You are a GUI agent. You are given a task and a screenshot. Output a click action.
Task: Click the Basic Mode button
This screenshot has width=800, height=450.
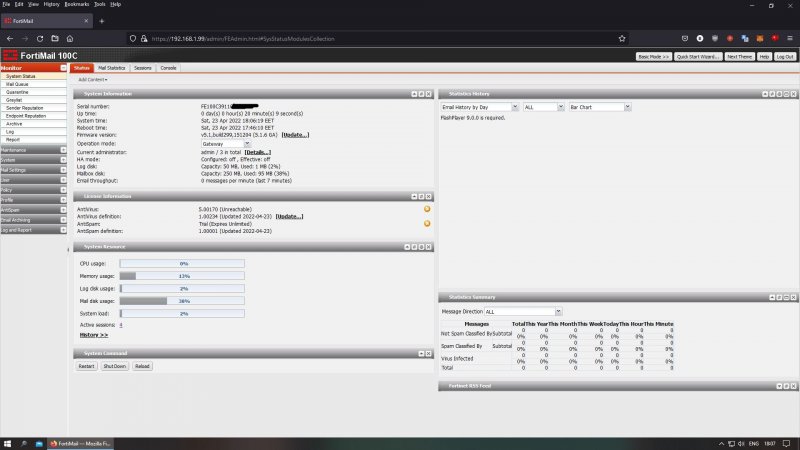[654, 57]
